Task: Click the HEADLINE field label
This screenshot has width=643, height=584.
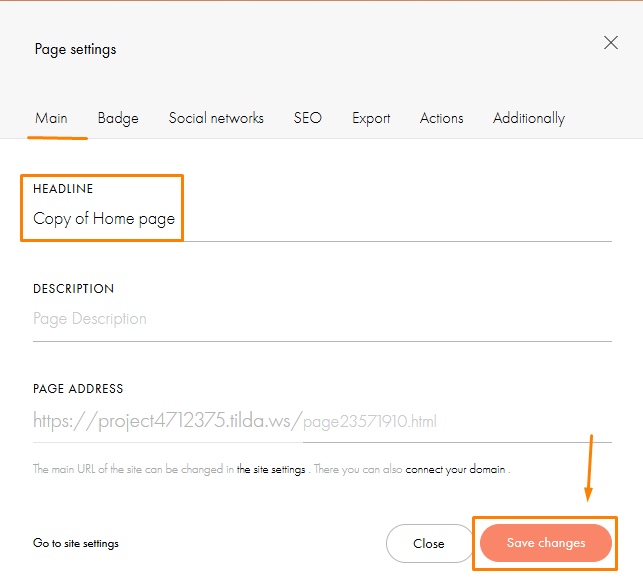Action: click(63, 189)
